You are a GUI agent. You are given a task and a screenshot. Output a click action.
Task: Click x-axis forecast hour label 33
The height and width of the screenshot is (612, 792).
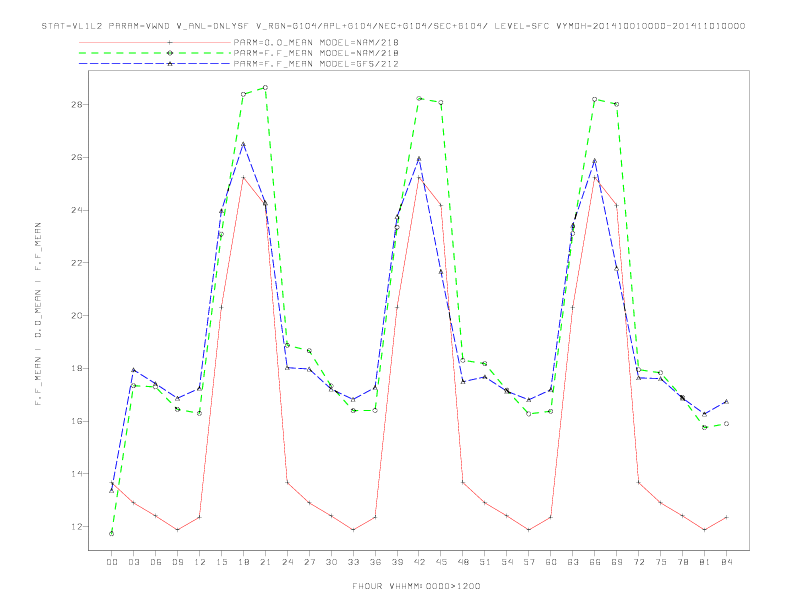click(x=353, y=562)
